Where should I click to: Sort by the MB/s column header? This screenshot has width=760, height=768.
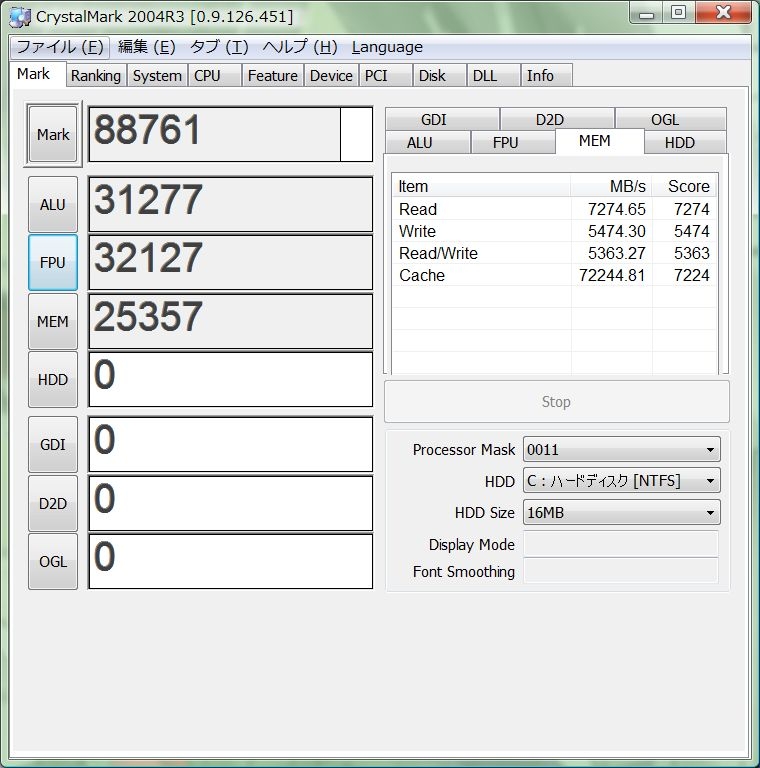(x=611, y=186)
